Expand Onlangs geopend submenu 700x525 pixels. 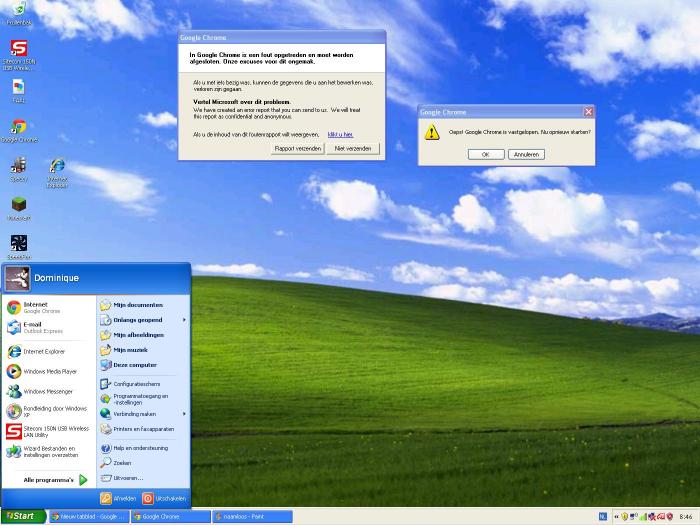click(143, 320)
